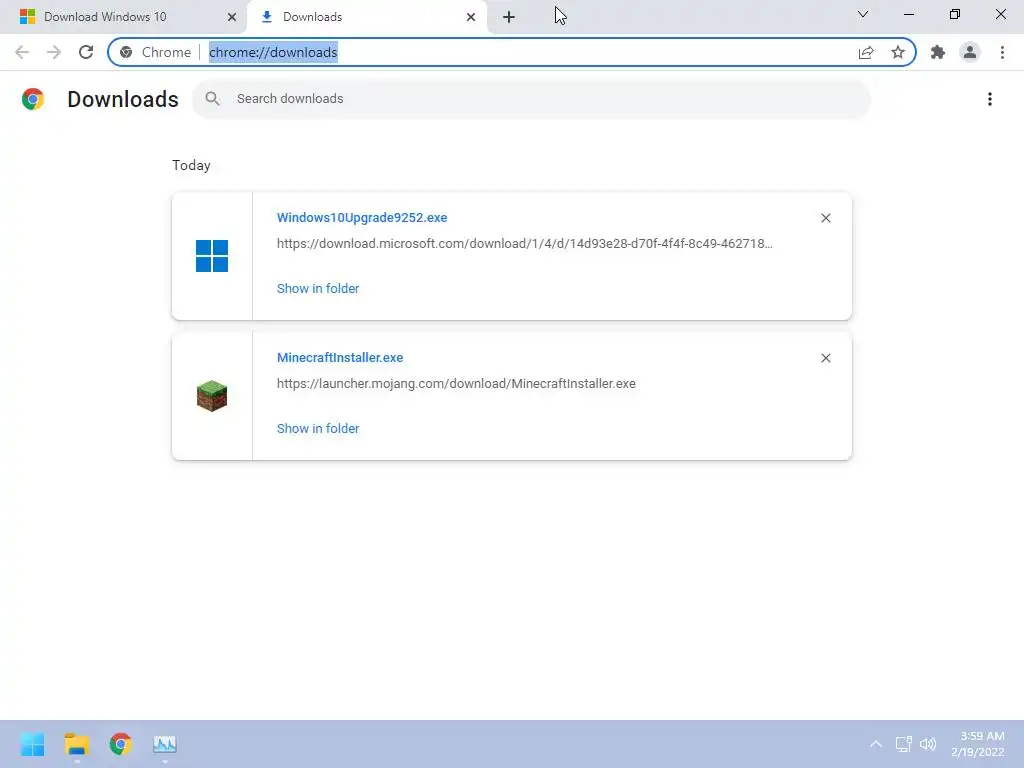Close the Downloads tab
Viewport: 1024px width, 768px height.
pos(471,17)
